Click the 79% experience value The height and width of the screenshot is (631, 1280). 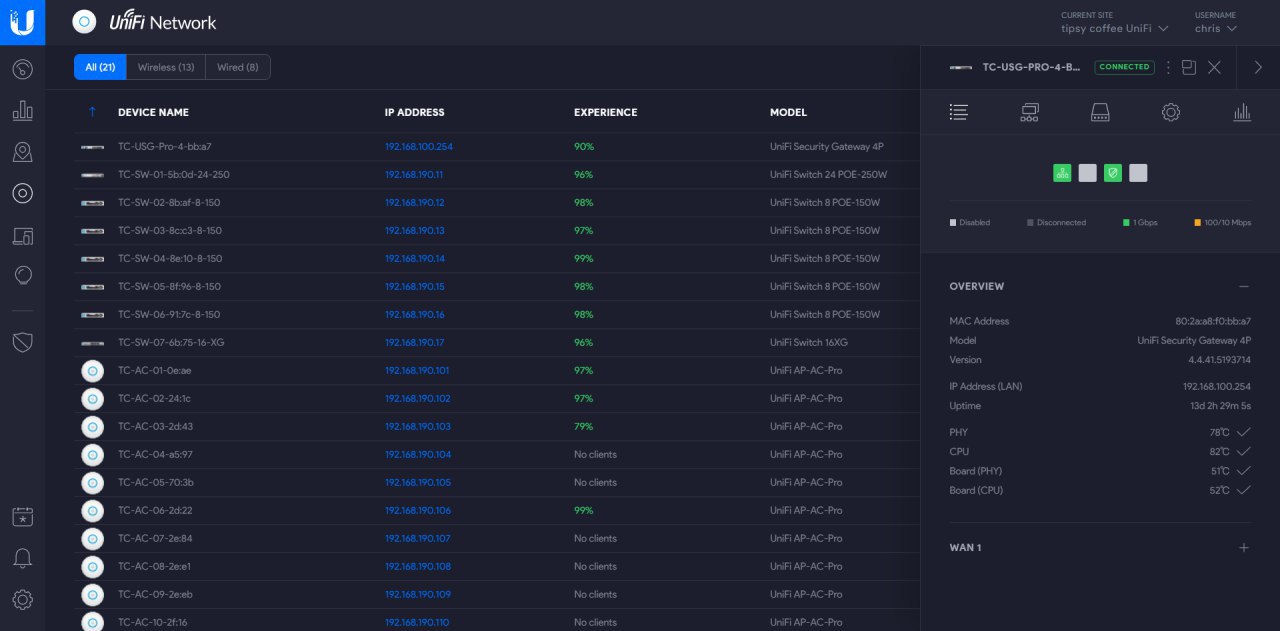[x=584, y=427]
